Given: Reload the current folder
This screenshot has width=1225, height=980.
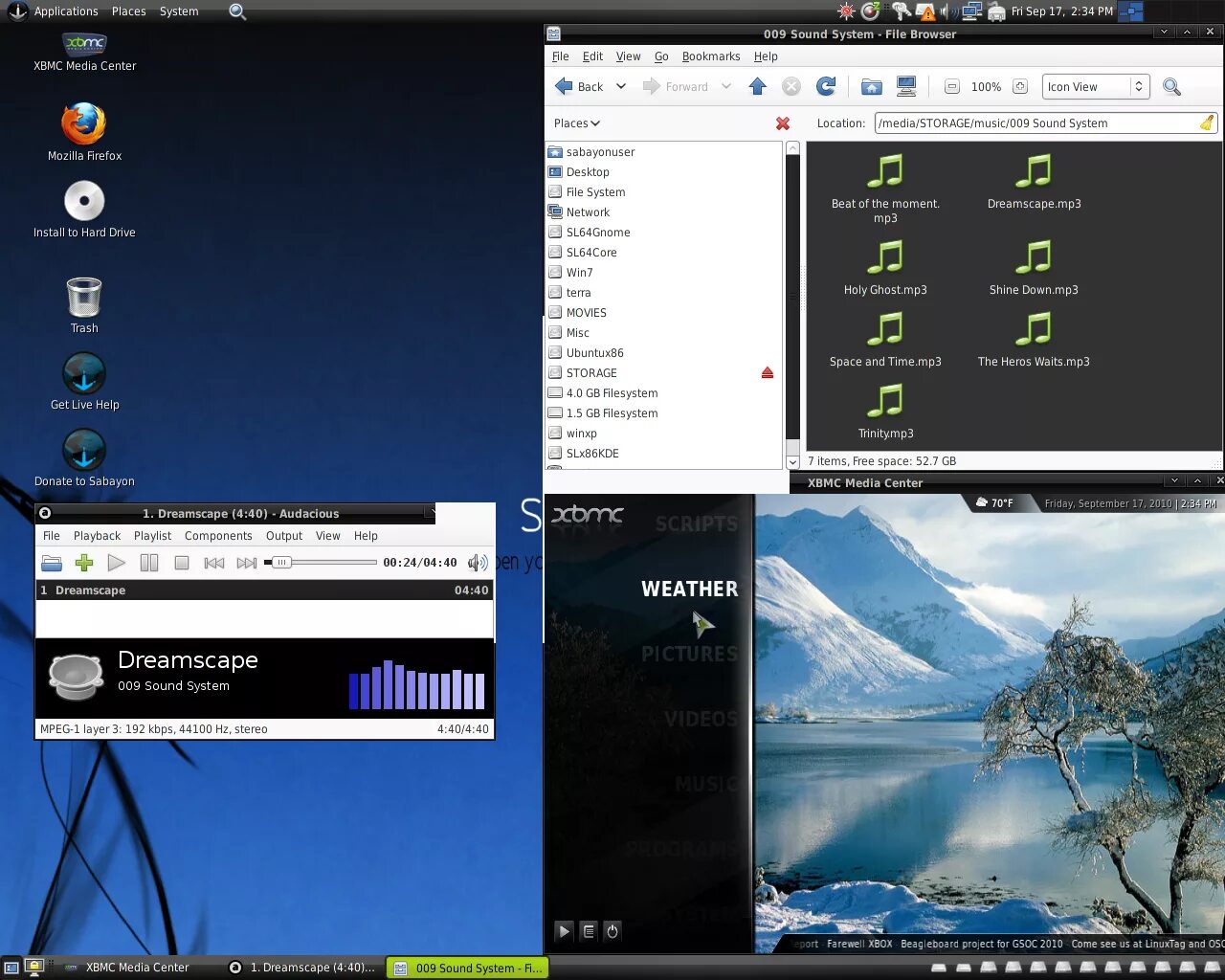Looking at the screenshot, I should pos(826,86).
